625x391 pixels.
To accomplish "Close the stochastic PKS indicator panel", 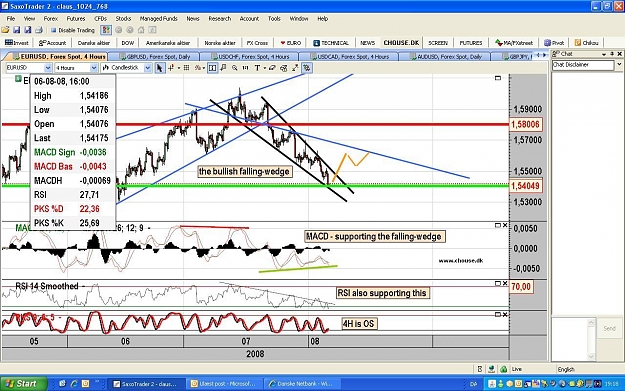I will click(x=505, y=314).
